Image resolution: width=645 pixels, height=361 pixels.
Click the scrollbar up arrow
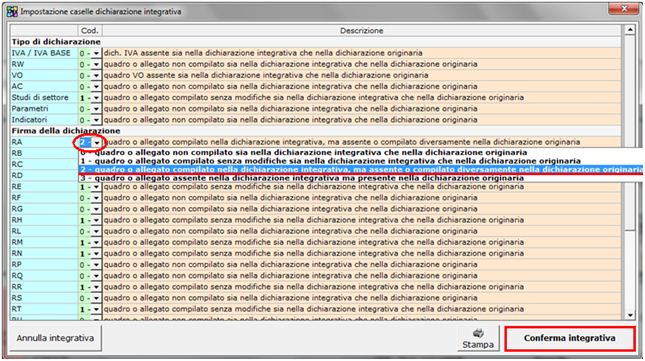click(x=630, y=30)
